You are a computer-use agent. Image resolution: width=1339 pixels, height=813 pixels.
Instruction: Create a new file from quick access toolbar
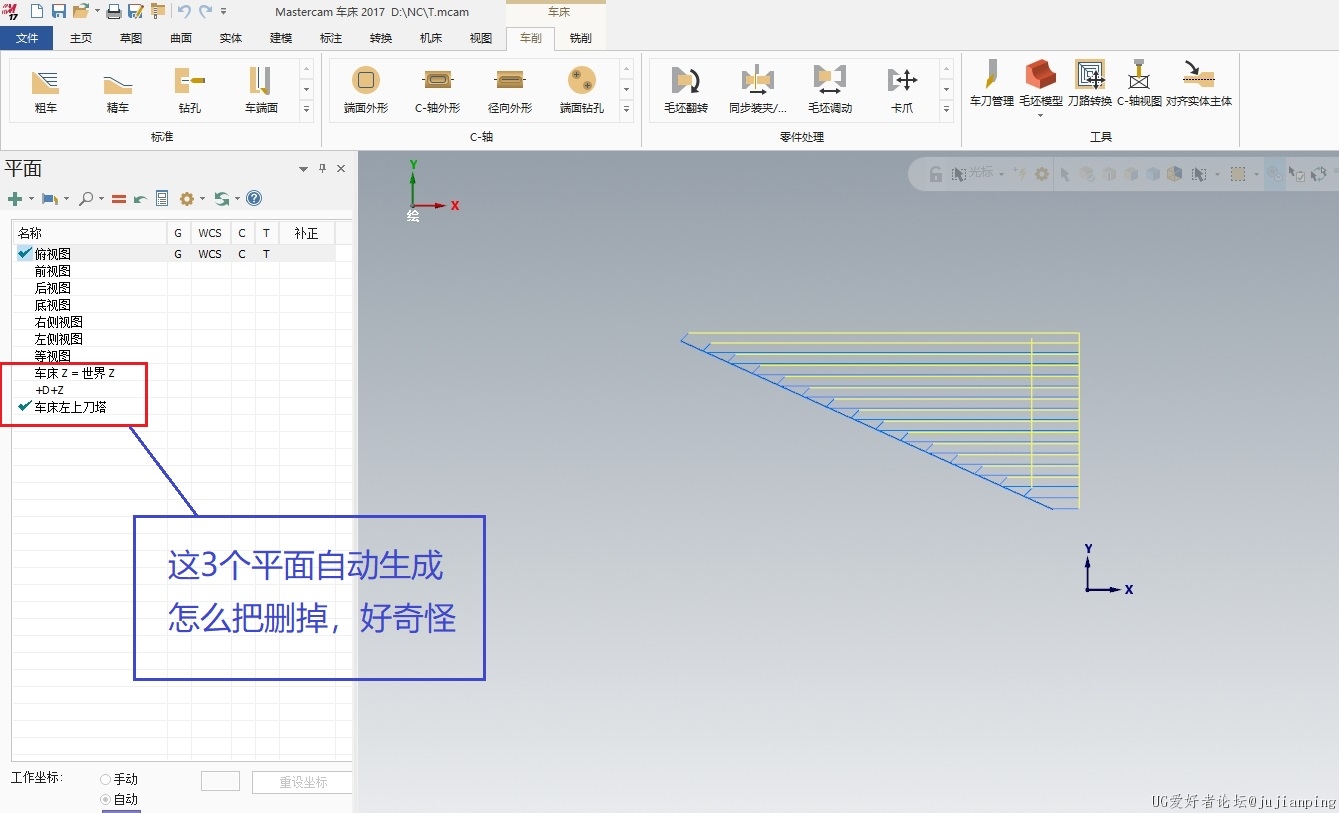tap(36, 11)
